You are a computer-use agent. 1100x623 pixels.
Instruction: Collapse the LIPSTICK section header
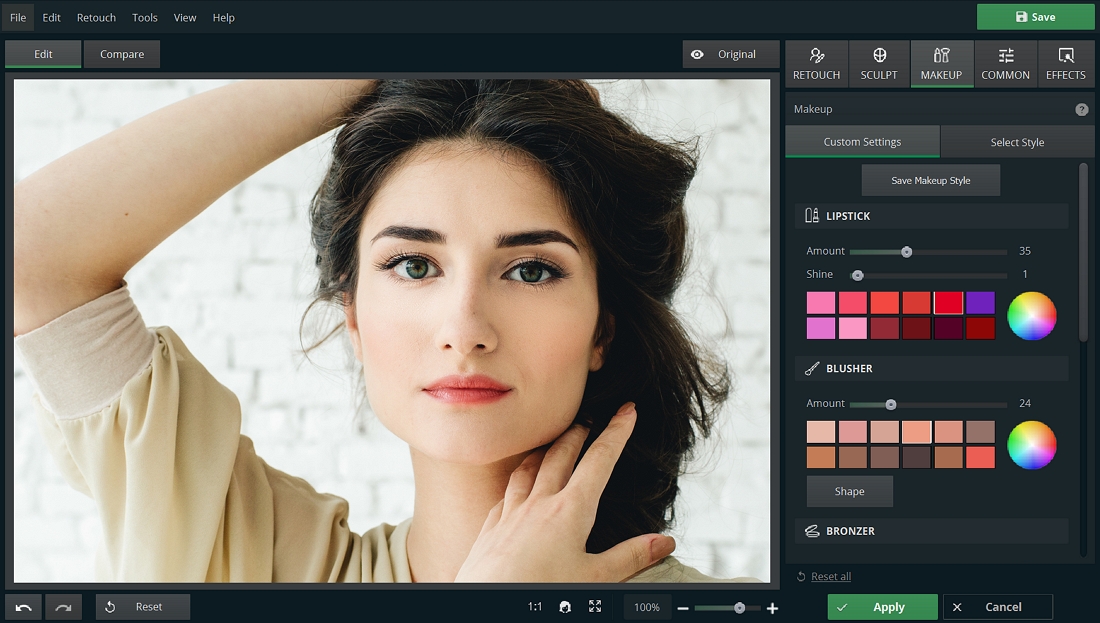932,216
